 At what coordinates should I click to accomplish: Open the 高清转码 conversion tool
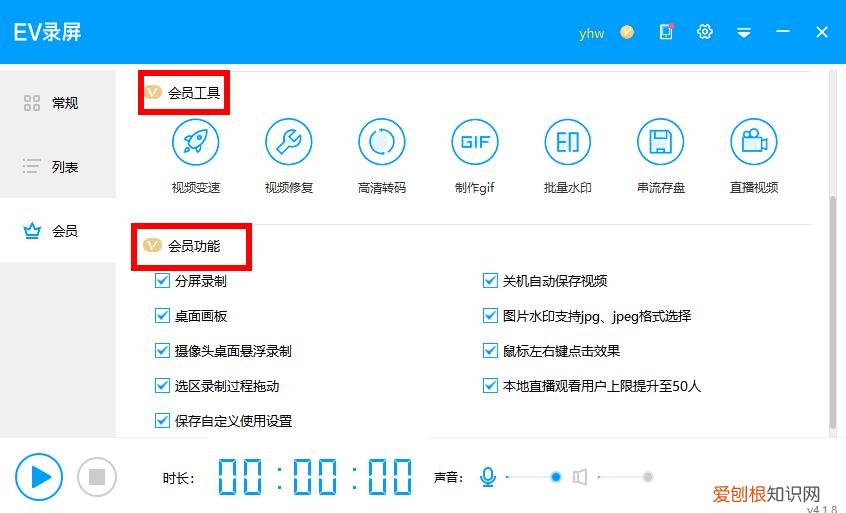click(382, 142)
